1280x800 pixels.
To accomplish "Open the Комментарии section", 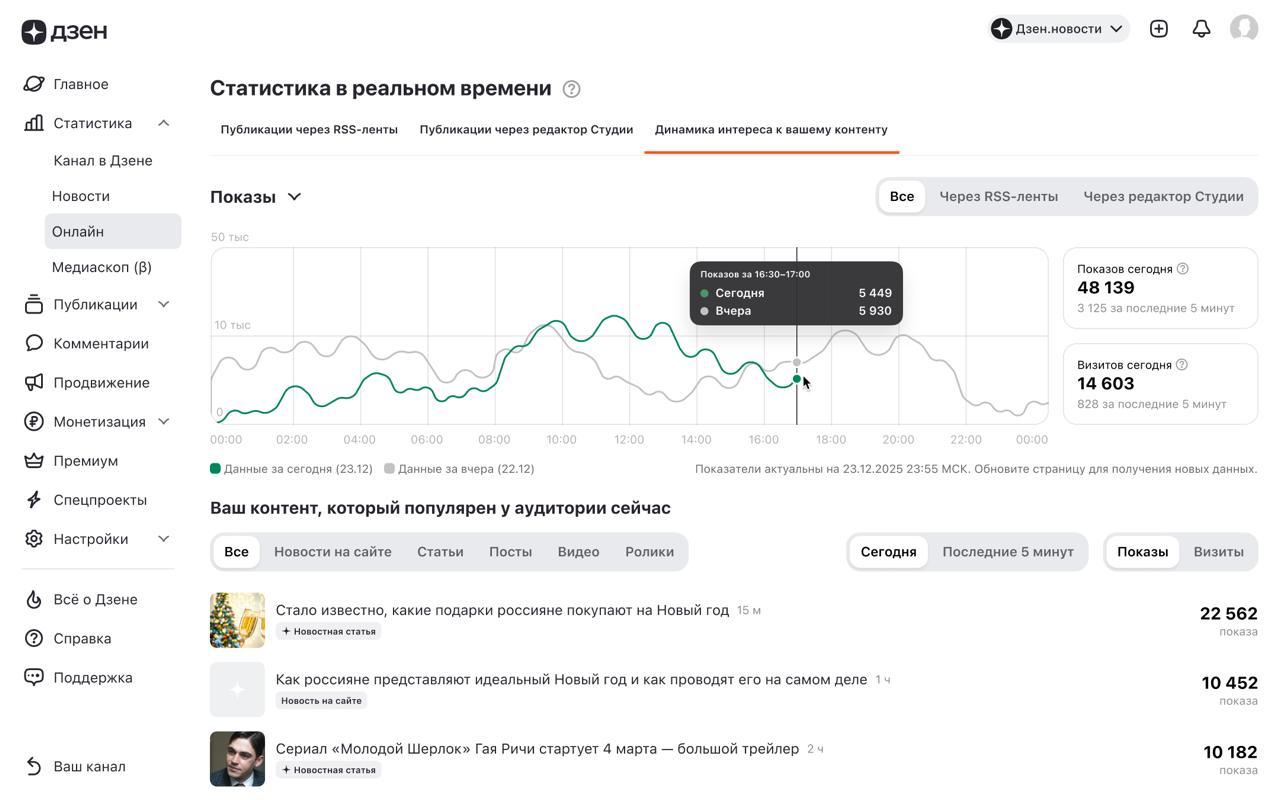I will (100, 342).
